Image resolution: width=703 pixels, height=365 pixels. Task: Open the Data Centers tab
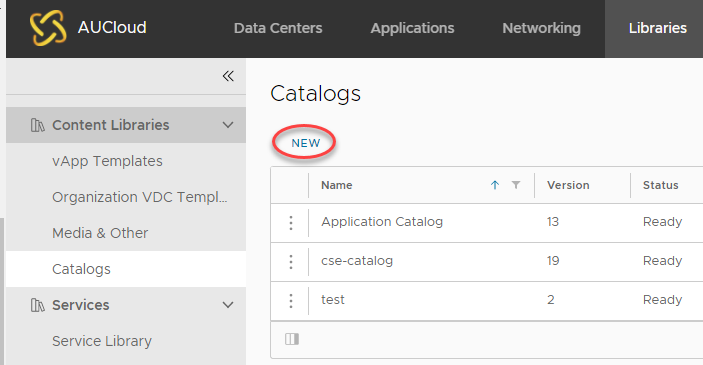pos(278,28)
